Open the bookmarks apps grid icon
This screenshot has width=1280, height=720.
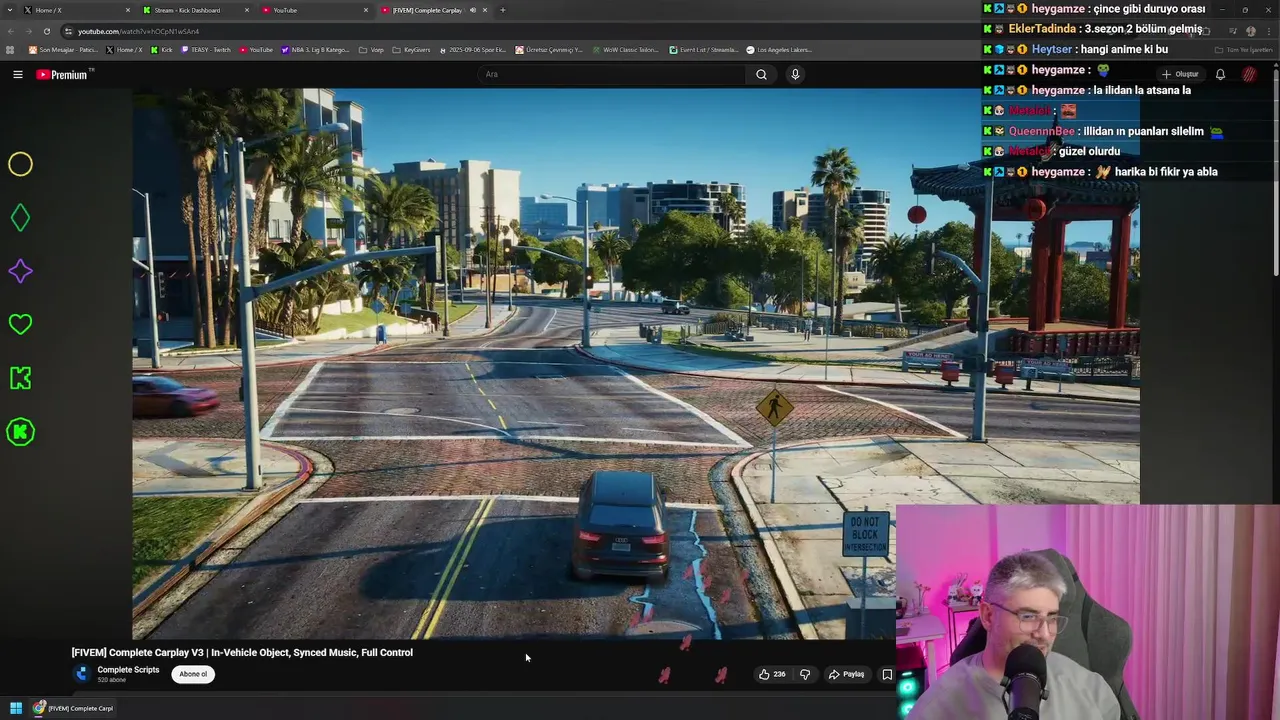10,49
